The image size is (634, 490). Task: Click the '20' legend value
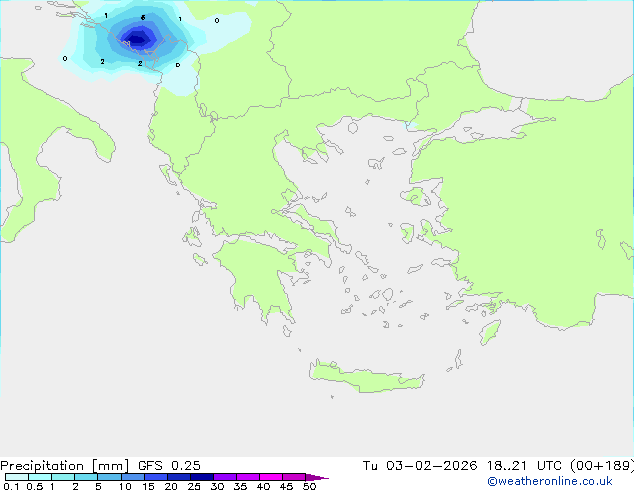pos(171,486)
